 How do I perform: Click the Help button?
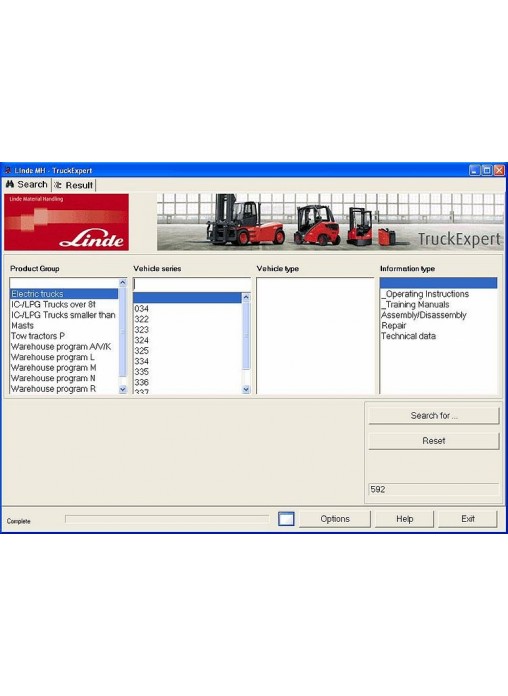click(405, 519)
